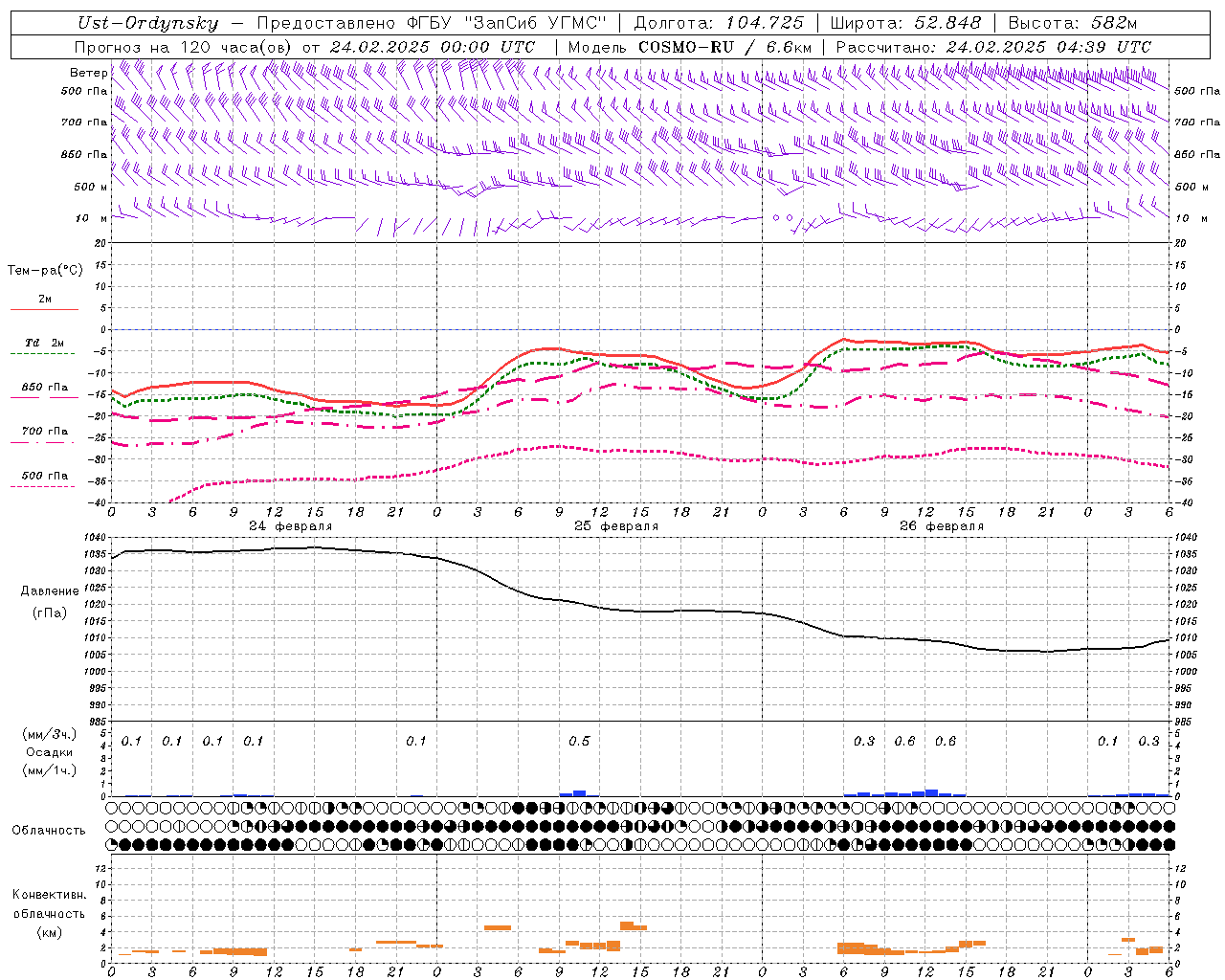Click the 2м solid line legend sample
This screenshot has width=1225, height=980.
click(44, 310)
